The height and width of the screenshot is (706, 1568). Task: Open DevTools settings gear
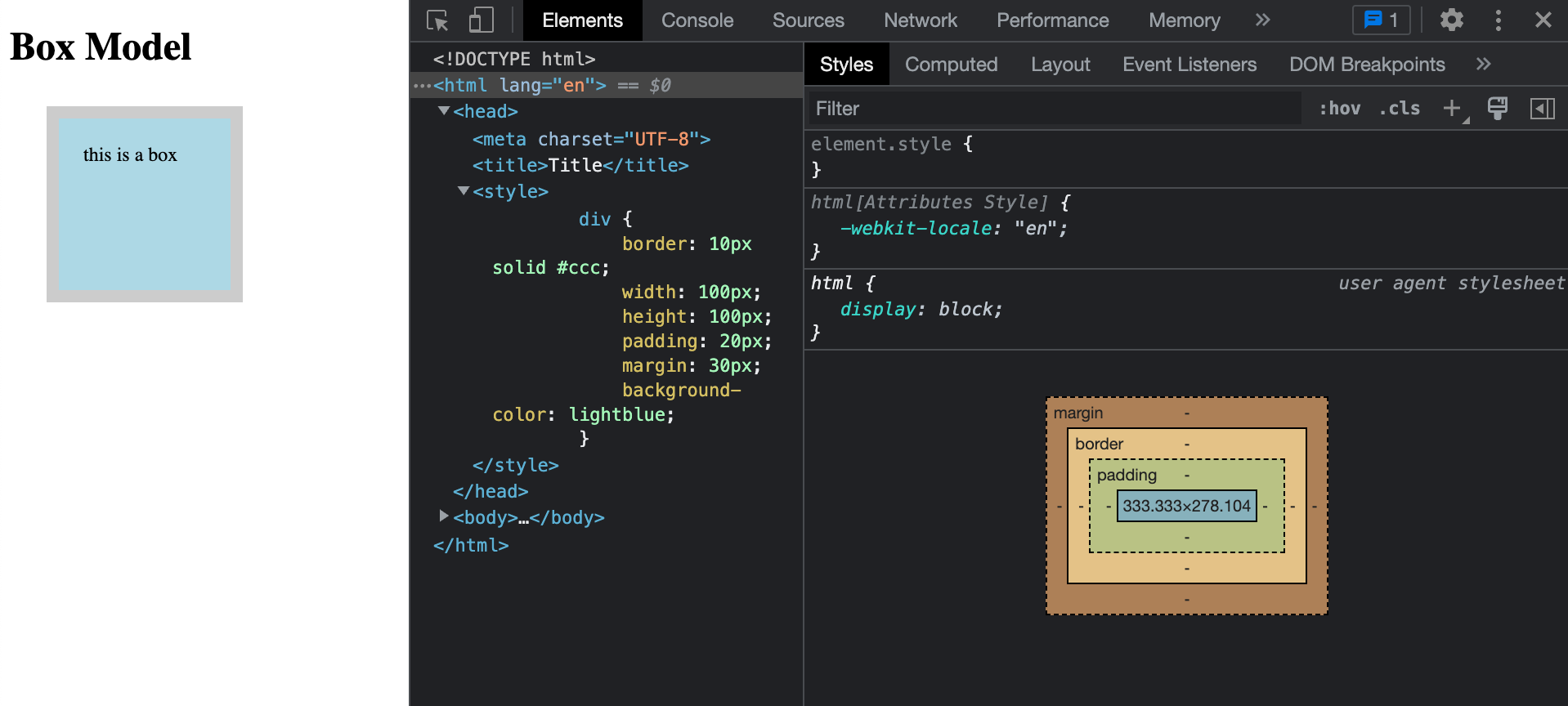[x=1452, y=20]
